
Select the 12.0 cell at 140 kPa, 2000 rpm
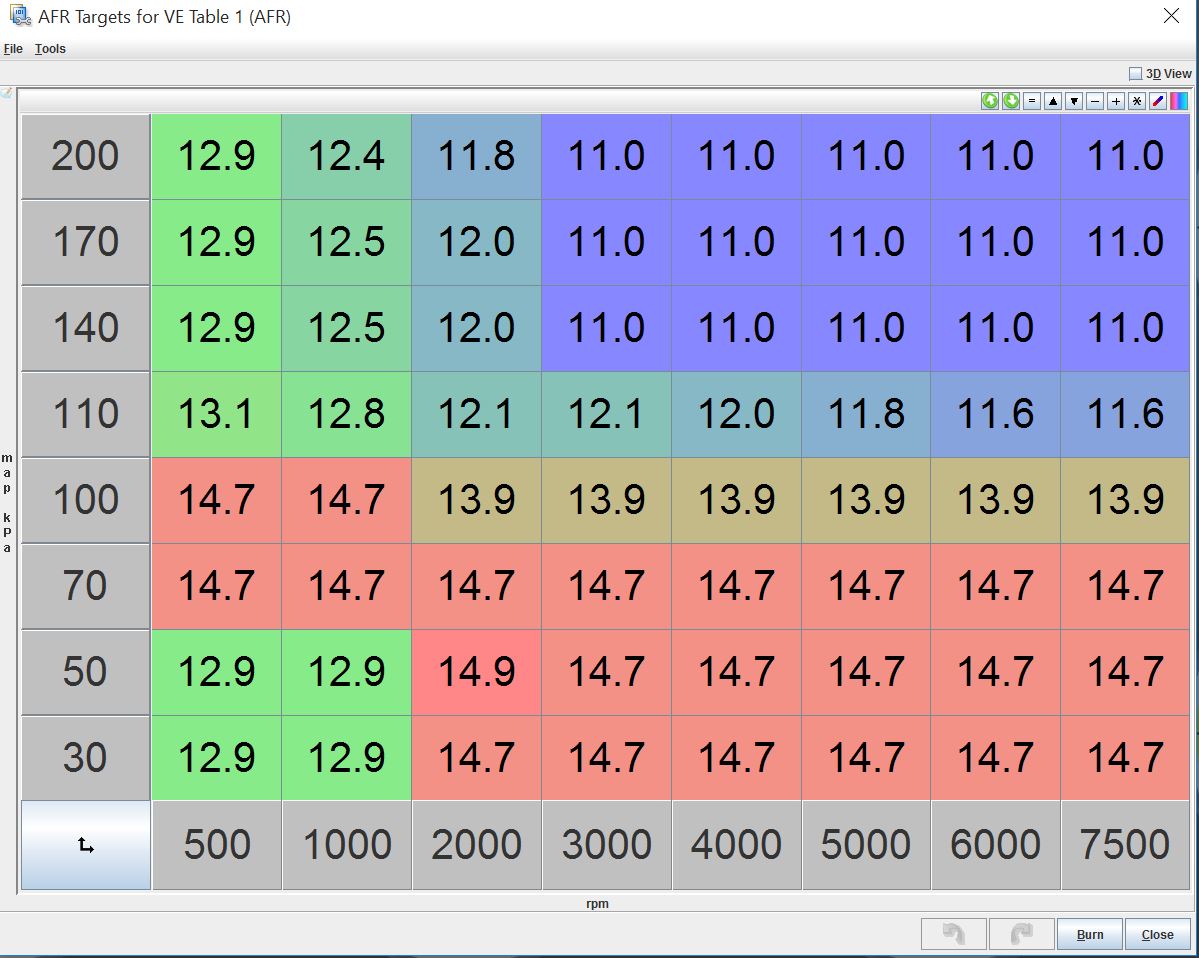476,329
